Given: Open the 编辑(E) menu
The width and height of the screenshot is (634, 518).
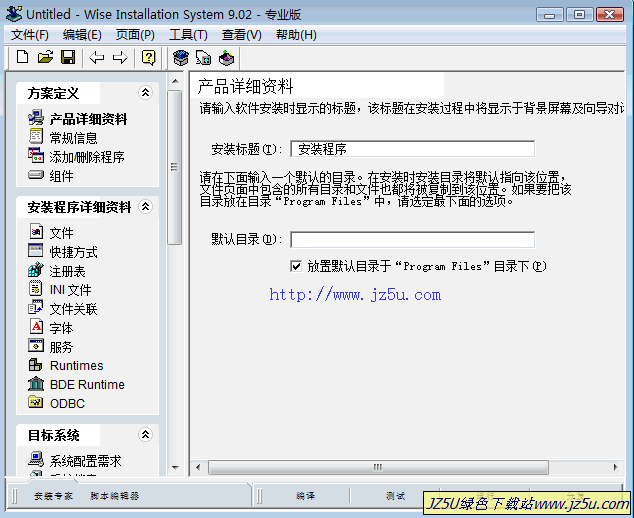Looking at the screenshot, I should (82, 35).
